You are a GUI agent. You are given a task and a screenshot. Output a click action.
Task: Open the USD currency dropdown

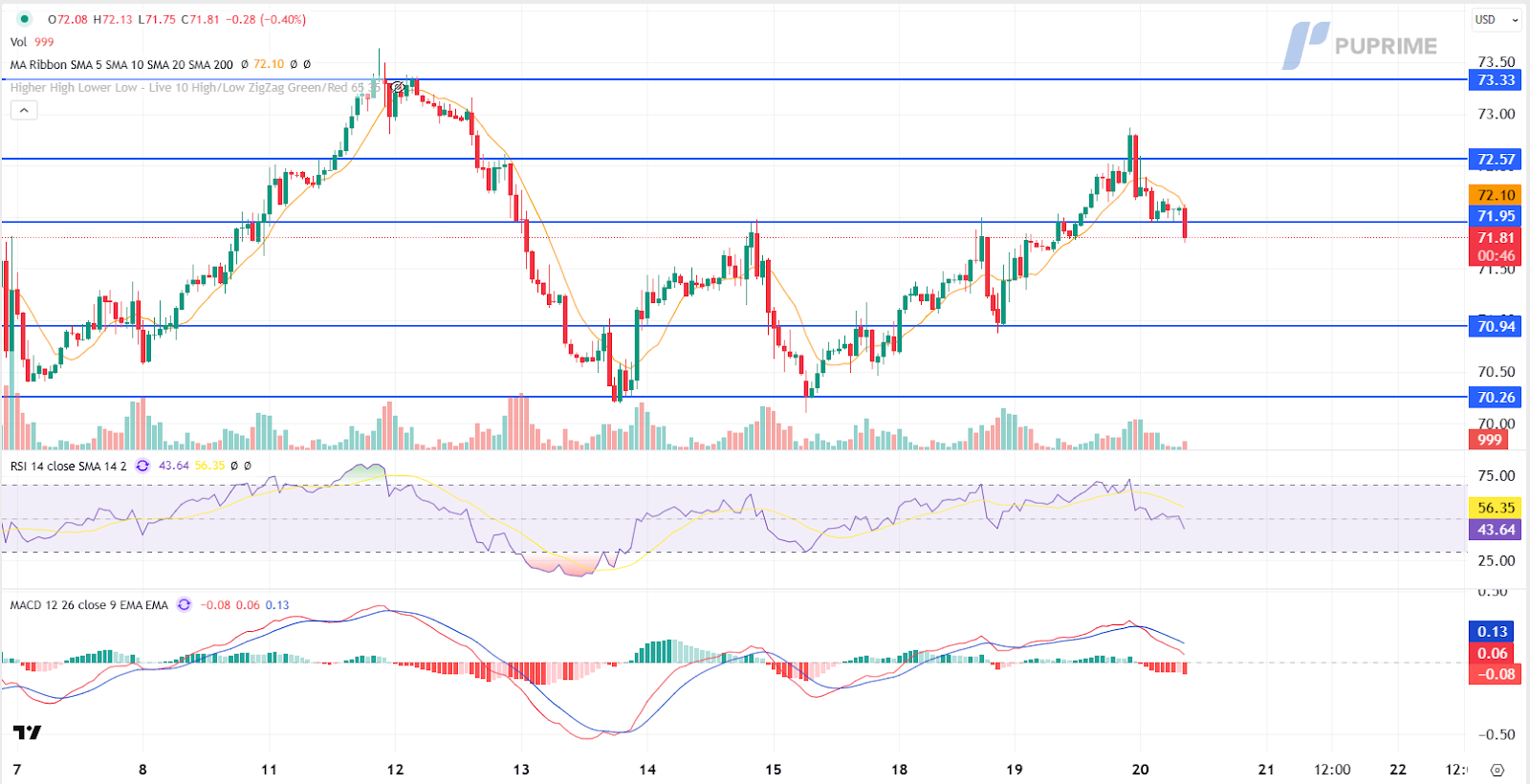pos(1497,19)
